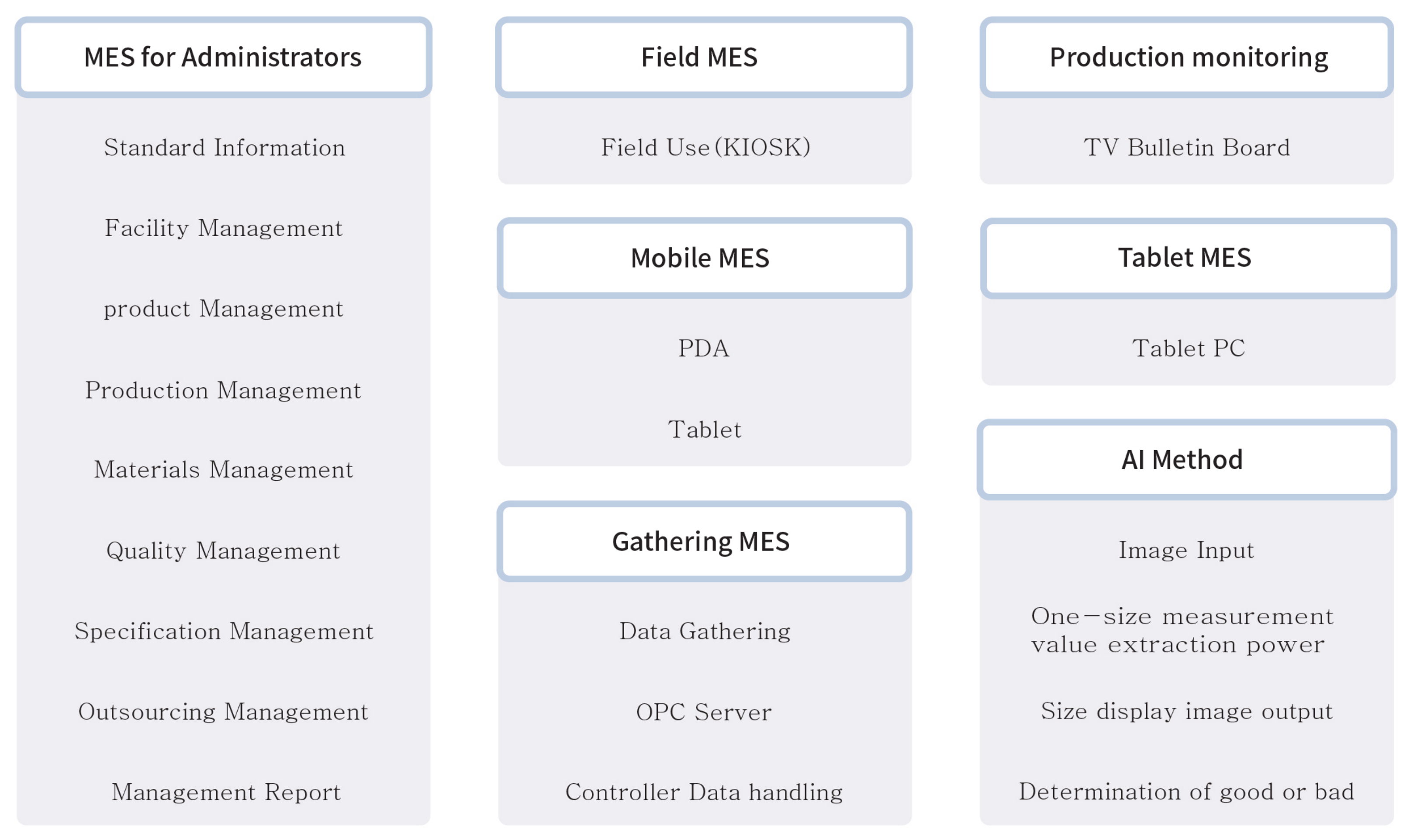Open the OPC Server item
Image resolution: width=1417 pixels, height=840 pixels.
click(x=704, y=712)
